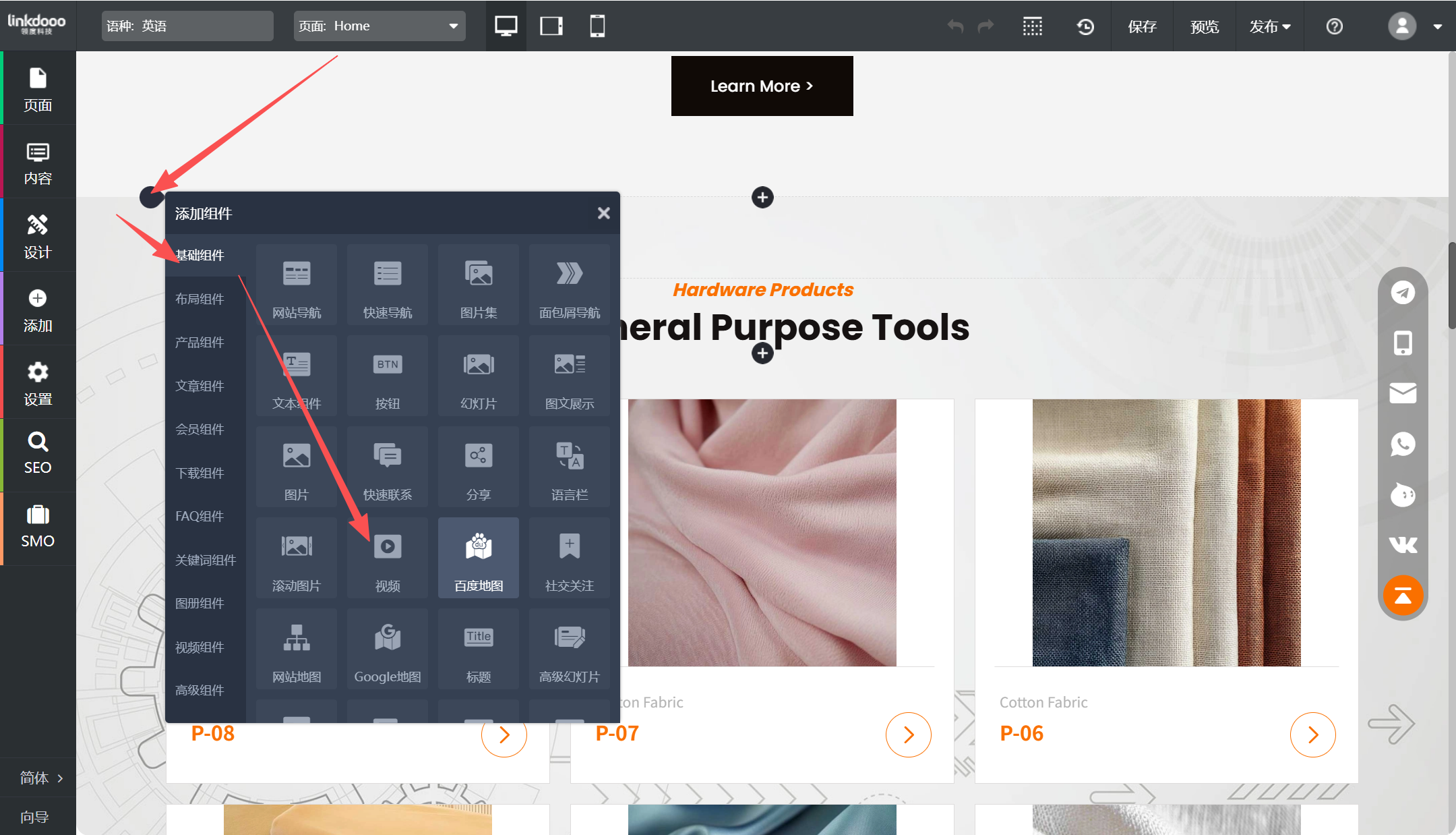Insert the Baidu map component
Screen dimensions: 1456x835
[479, 557]
